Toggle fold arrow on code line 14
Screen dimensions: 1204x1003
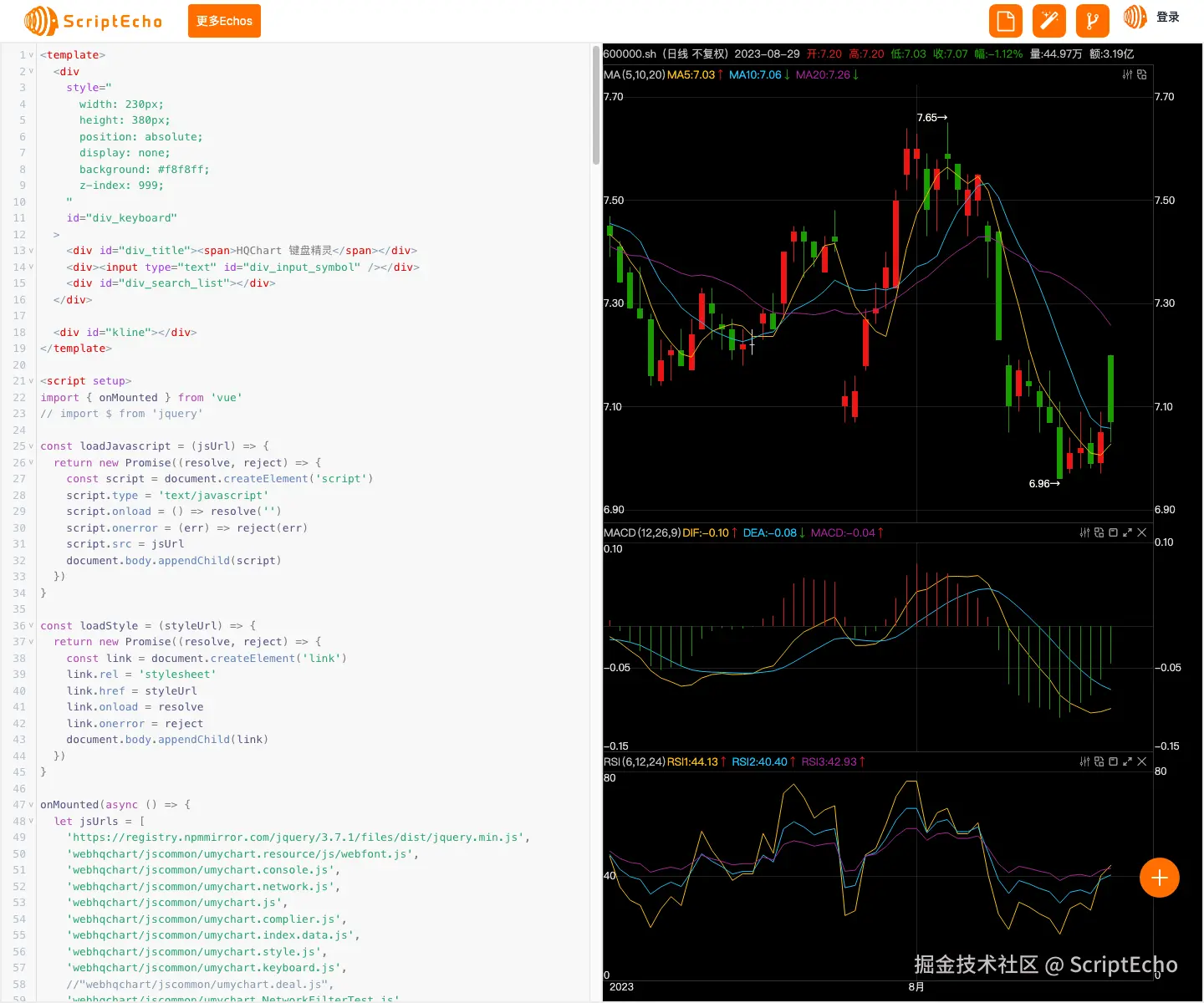click(x=32, y=267)
